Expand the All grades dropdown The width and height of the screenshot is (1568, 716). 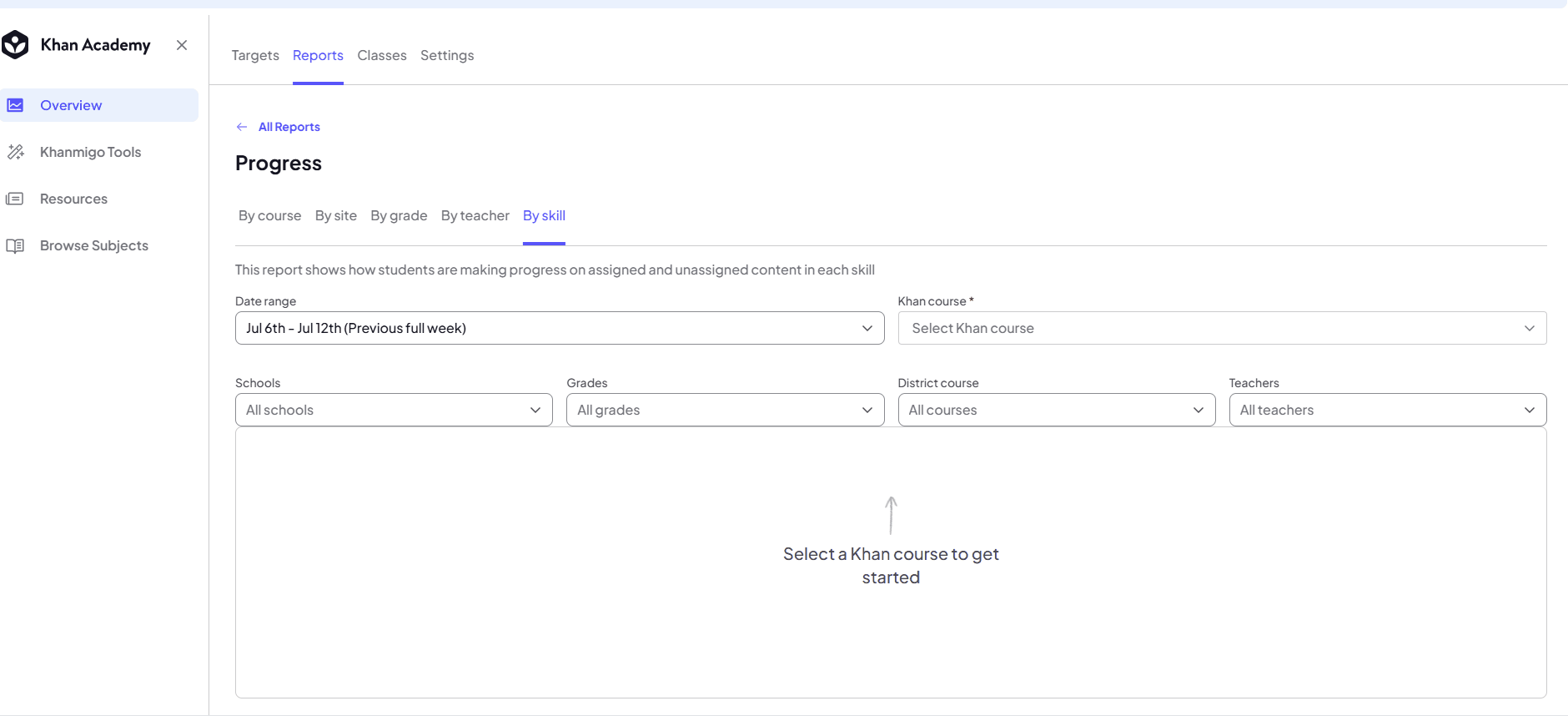pos(725,410)
